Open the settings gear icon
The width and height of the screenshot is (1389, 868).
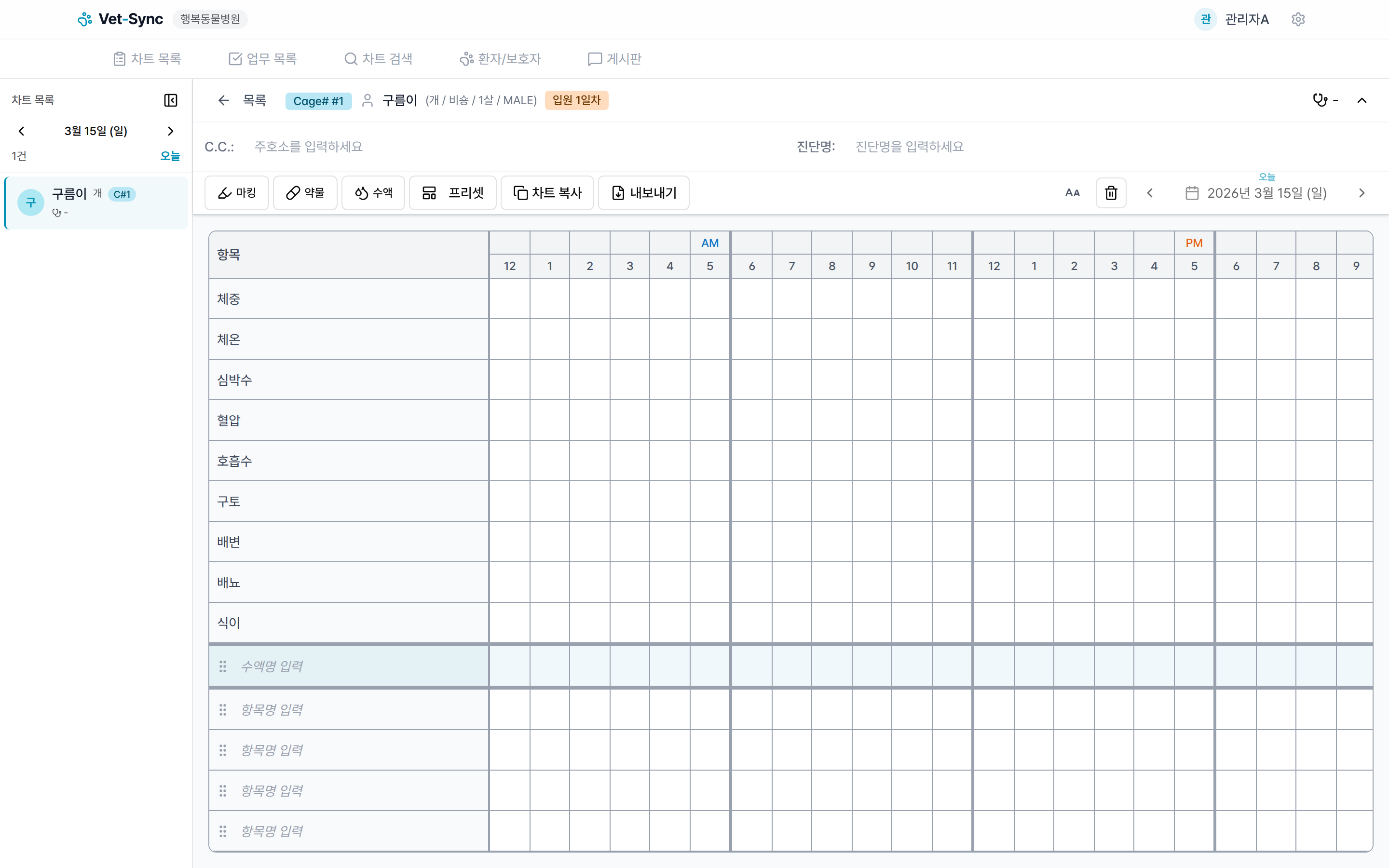1298,19
